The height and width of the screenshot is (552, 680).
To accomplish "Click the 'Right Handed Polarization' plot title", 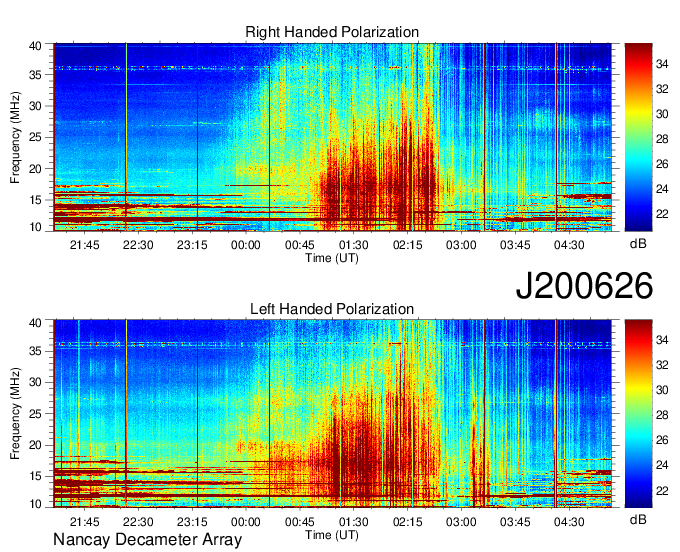I will pos(332,32).
